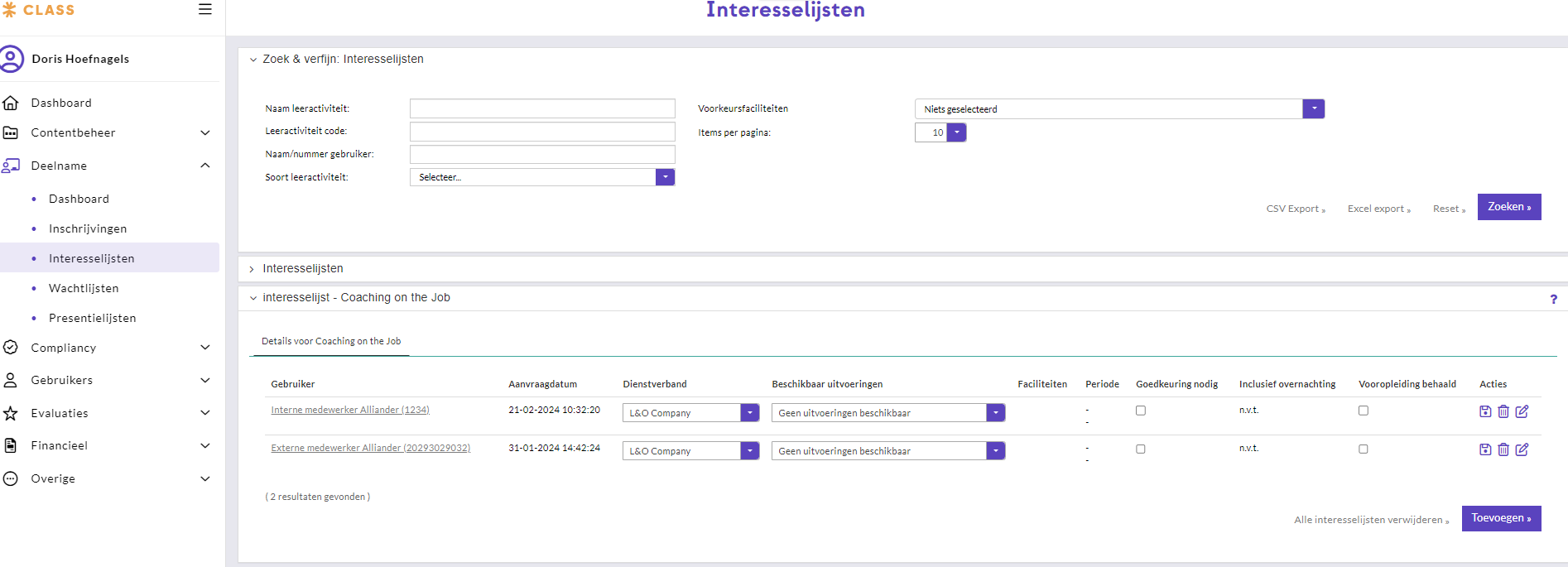Open the help question mark icon
1568x567 pixels.
[x=1553, y=300]
